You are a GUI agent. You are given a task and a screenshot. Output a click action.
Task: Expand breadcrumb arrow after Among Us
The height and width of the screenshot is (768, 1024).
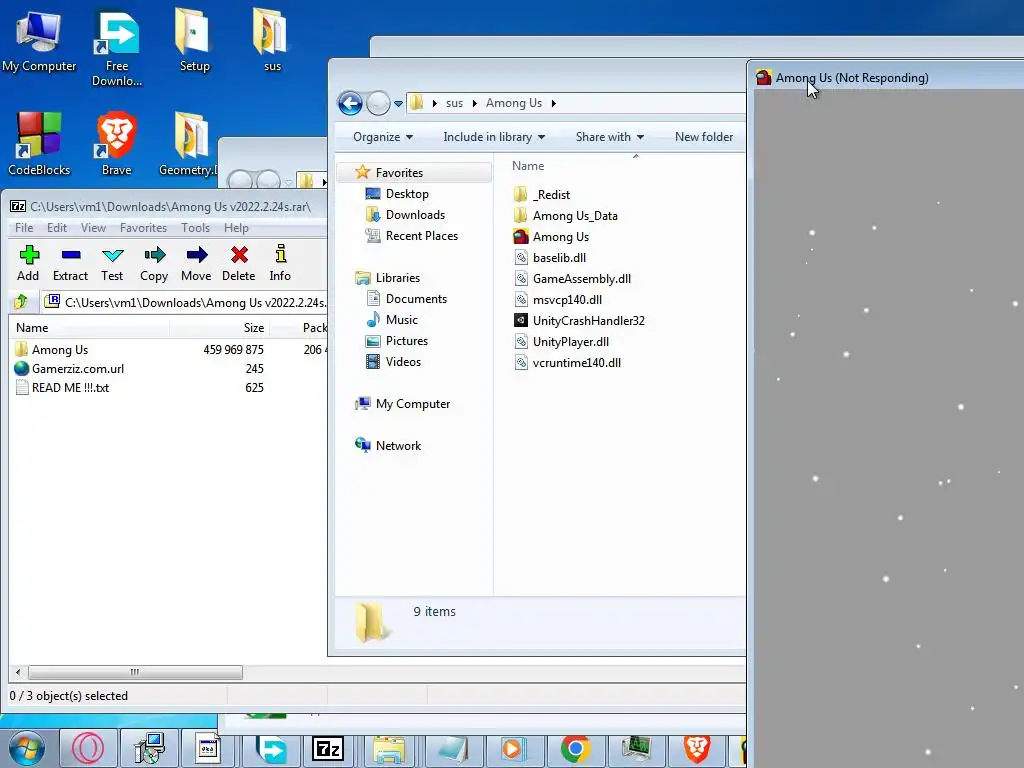553,103
